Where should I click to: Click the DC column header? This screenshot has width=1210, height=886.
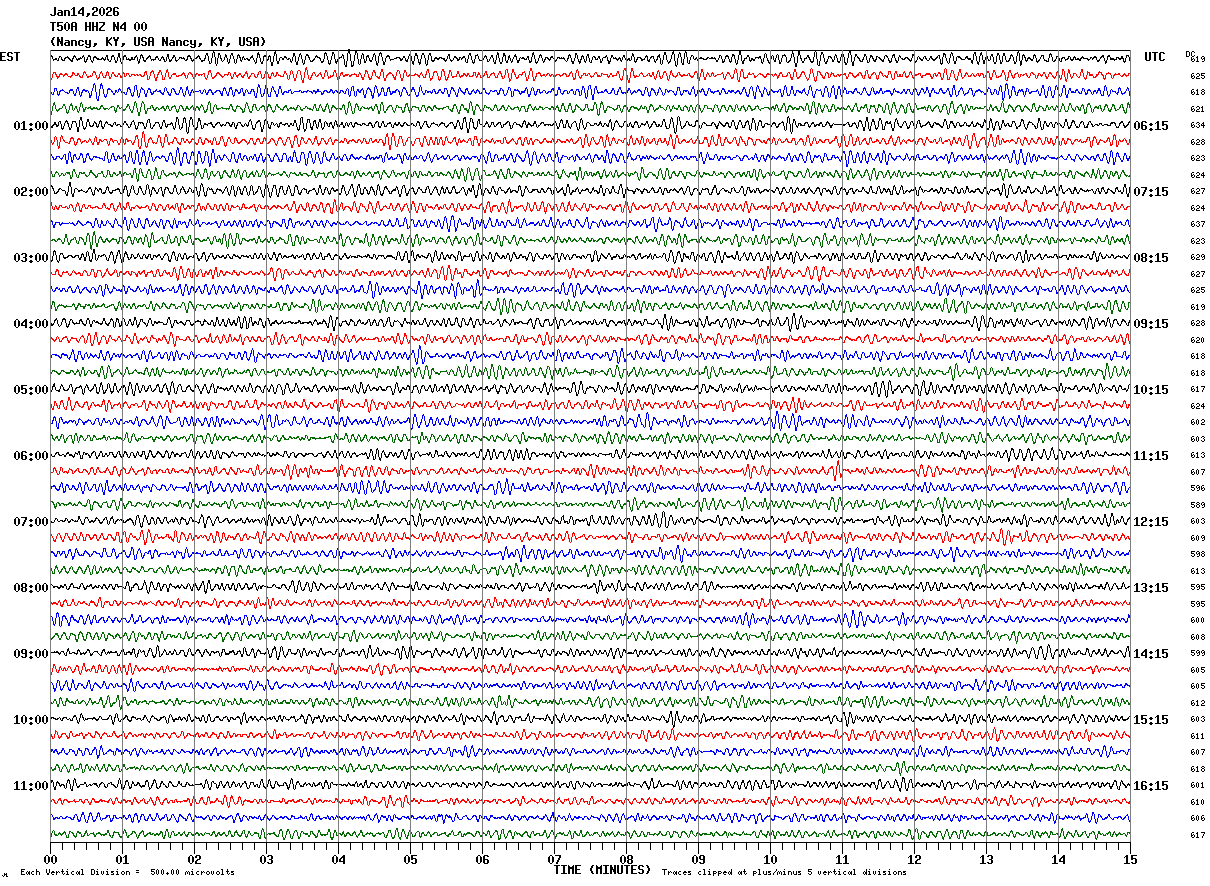[x=1190, y=54]
